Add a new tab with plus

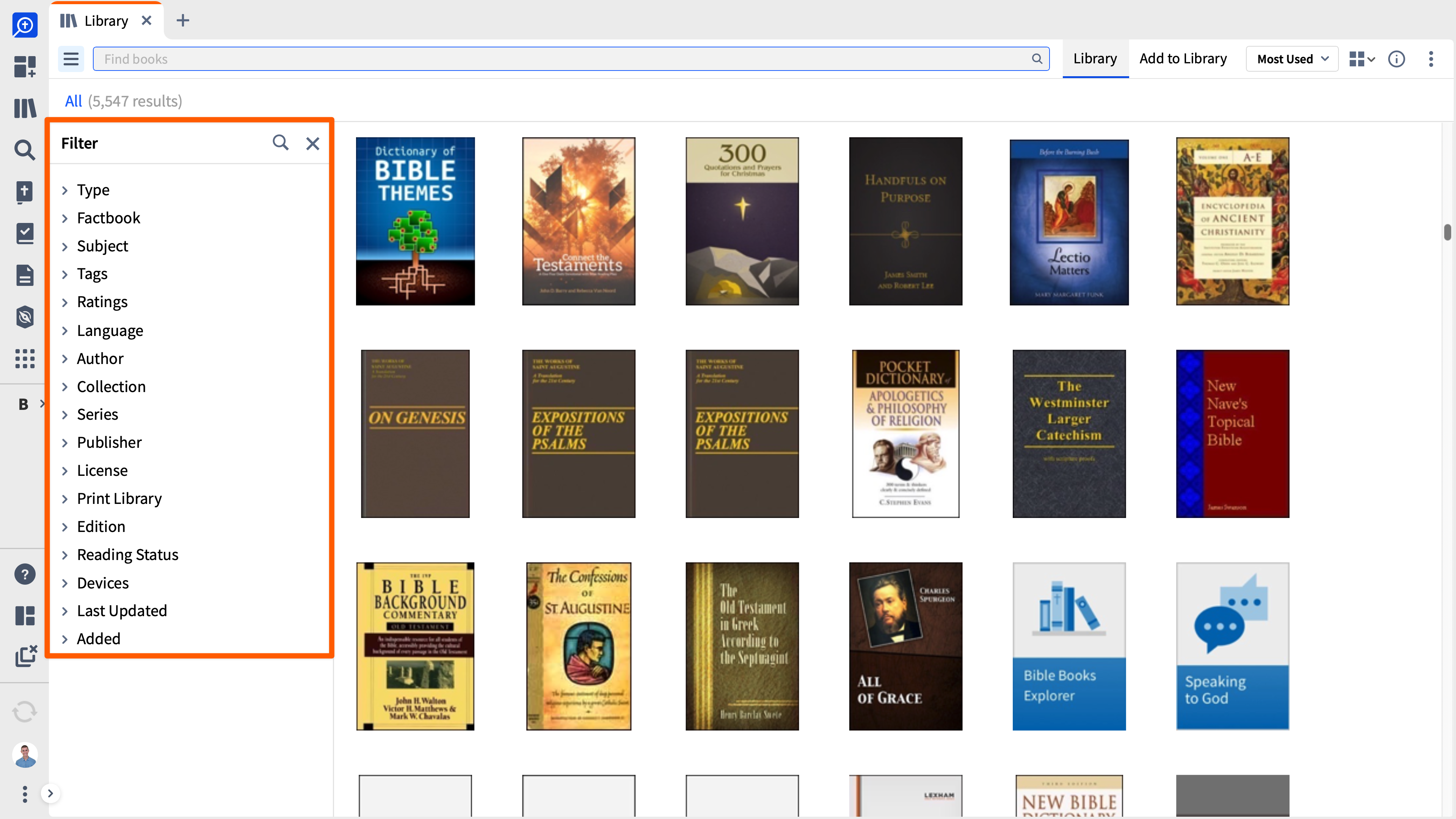pos(182,20)
